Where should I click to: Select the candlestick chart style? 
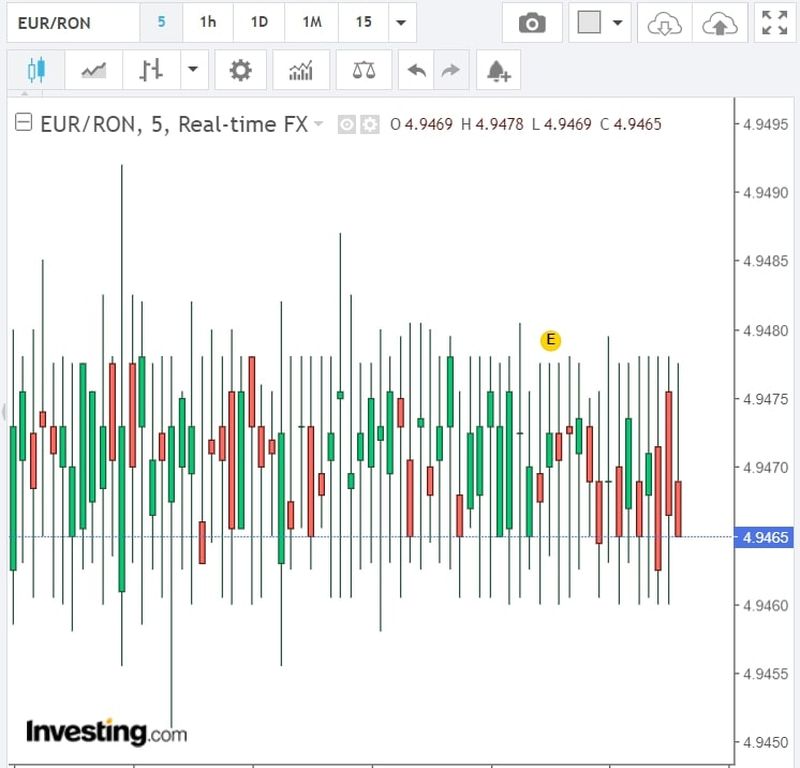coord(37,71)
